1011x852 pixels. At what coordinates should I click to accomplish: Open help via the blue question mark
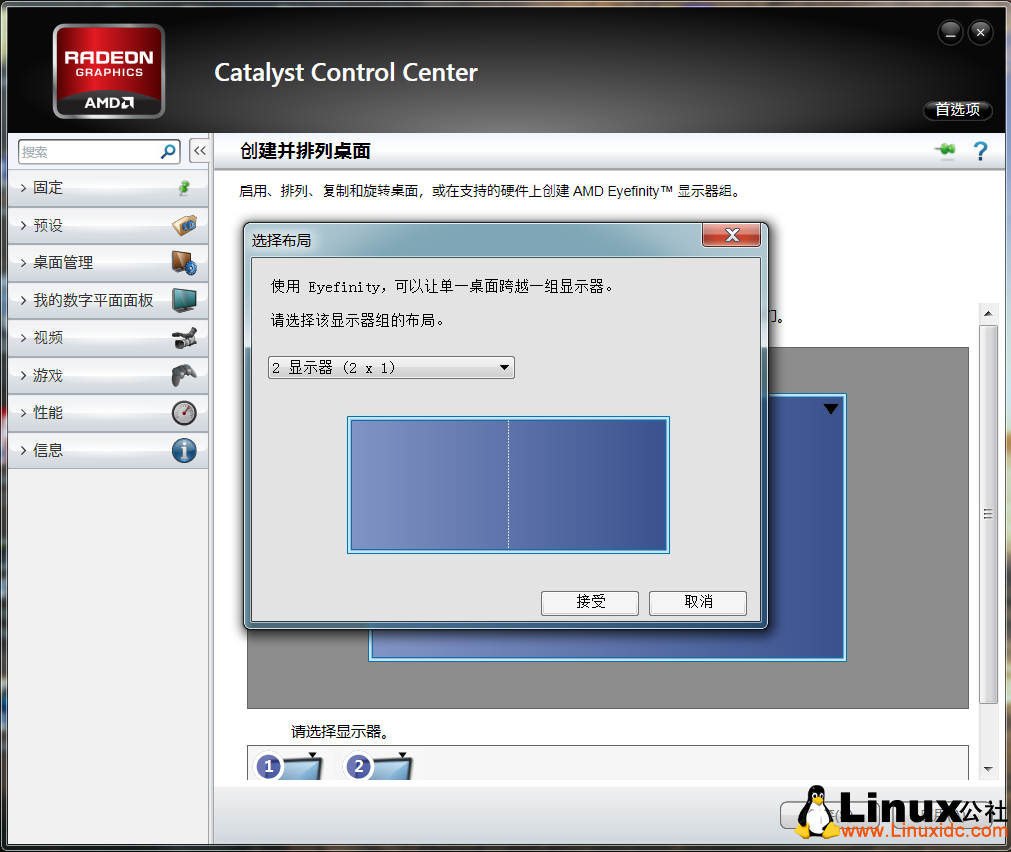(980, 151)
